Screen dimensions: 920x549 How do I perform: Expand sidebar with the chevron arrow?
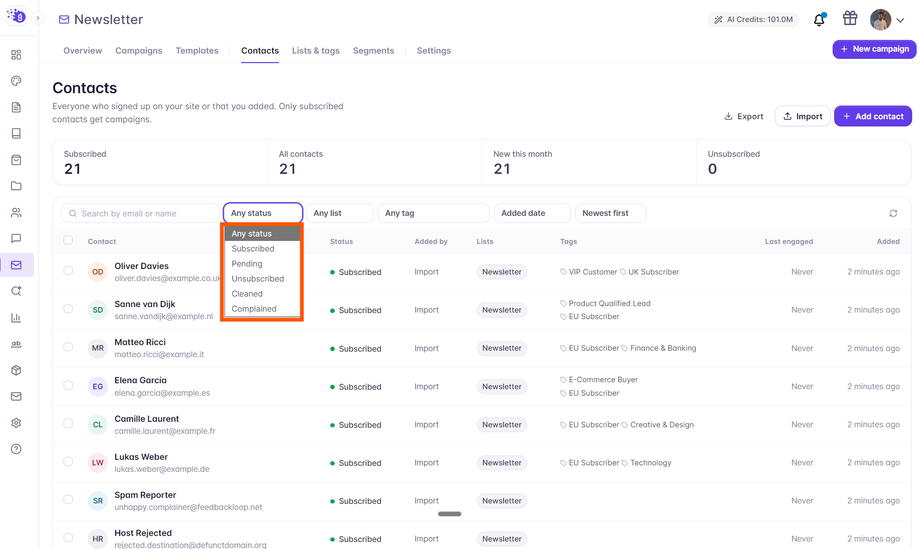38,18
